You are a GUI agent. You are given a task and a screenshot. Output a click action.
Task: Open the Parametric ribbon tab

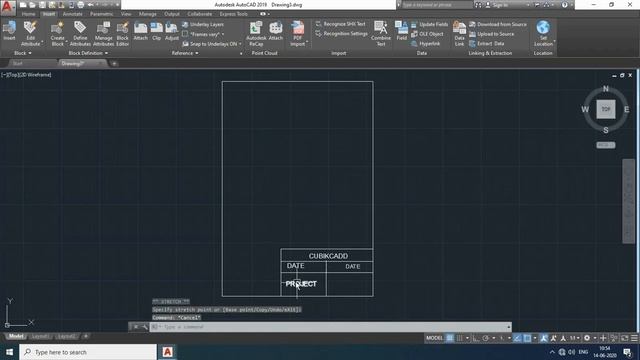102,14
